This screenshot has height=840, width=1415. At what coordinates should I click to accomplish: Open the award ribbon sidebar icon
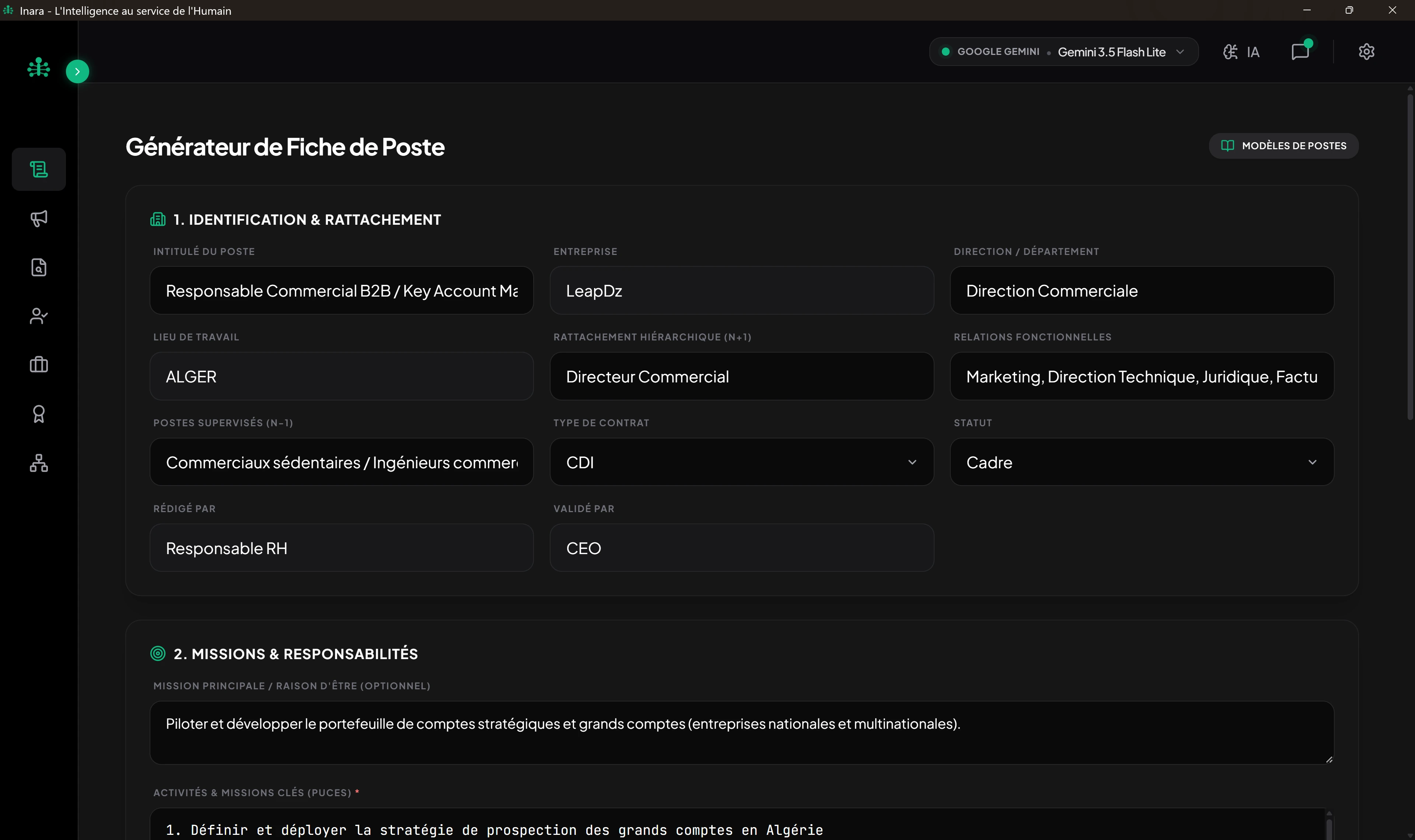38,414
